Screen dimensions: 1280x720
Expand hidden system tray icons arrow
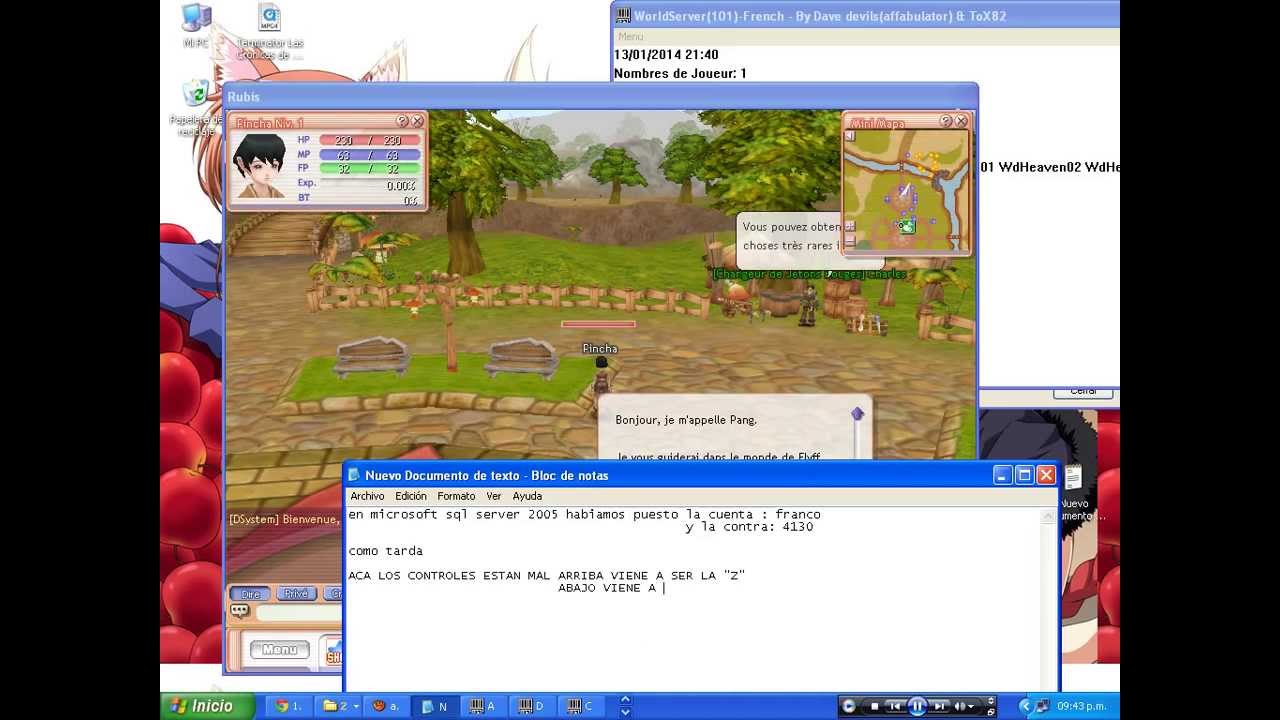(1025, 706)
